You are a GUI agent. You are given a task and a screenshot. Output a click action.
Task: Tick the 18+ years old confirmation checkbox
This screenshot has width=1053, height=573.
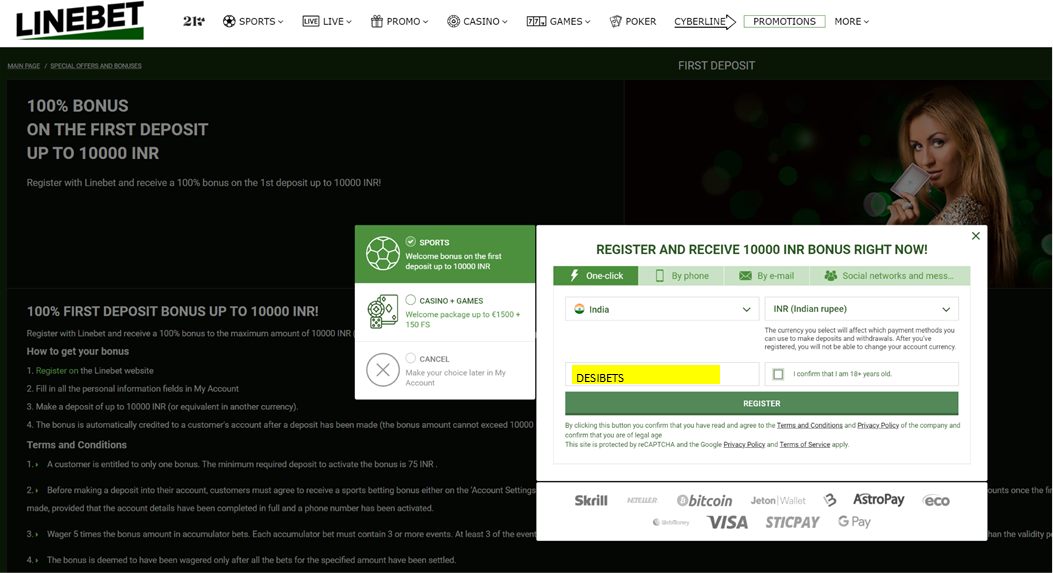[x=778, y=374]
